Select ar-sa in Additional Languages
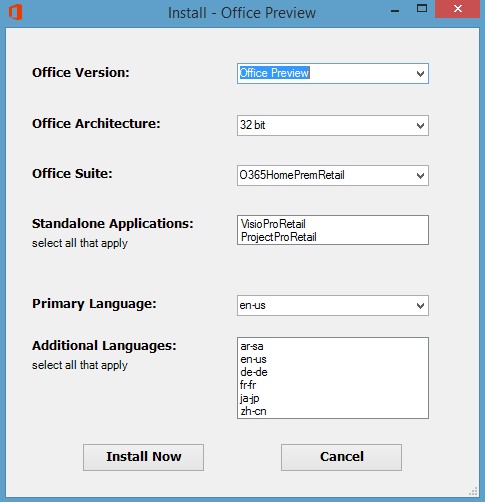 click(252, 346)
